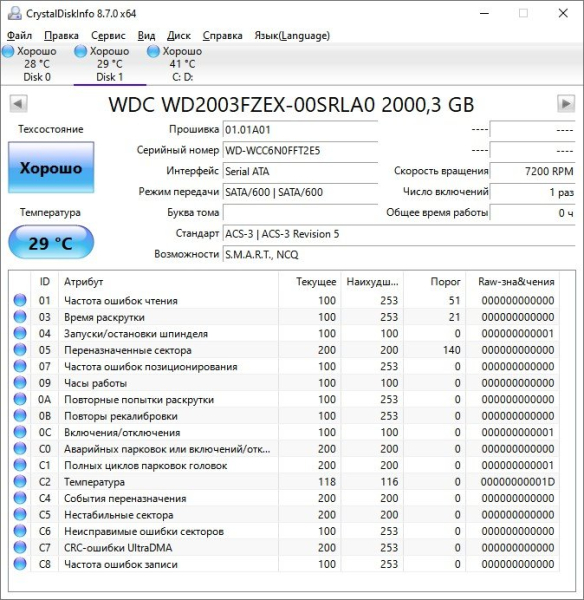Open the Справка menu

(222, 36)
